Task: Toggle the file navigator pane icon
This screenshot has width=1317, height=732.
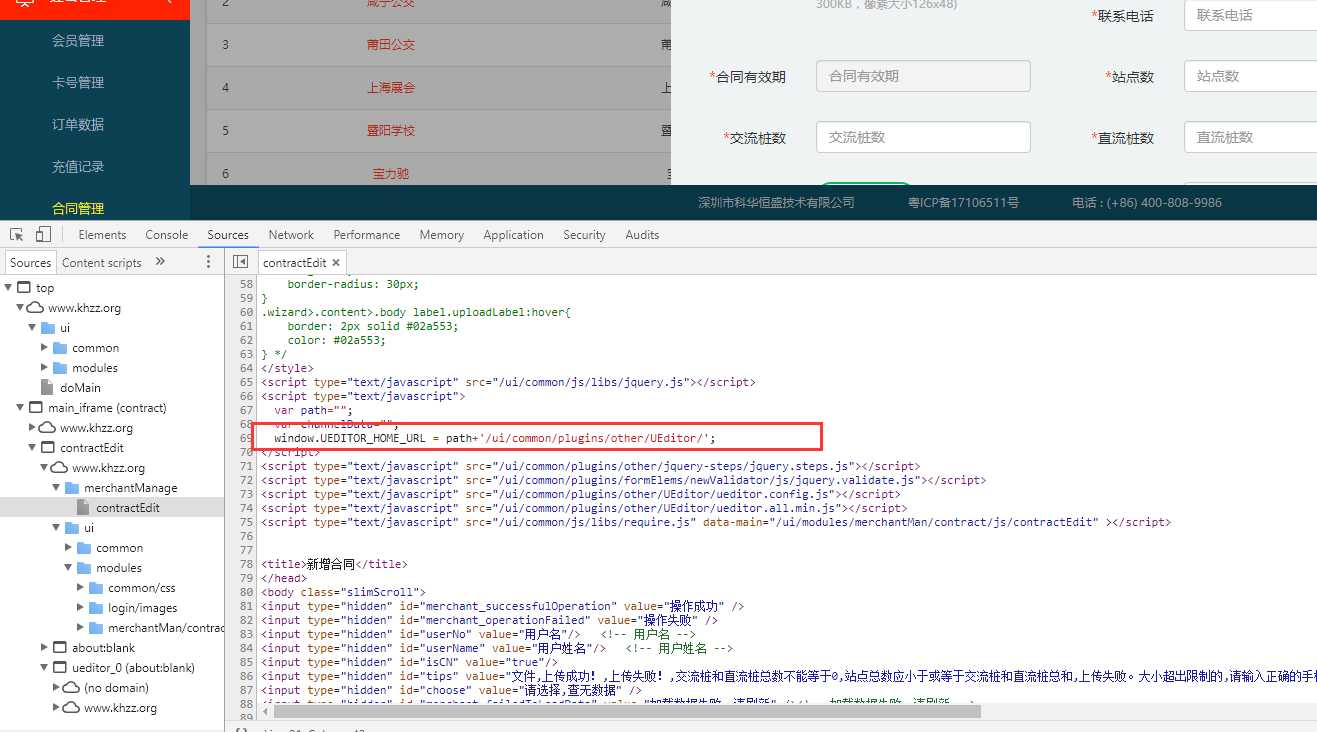Action: [x=240, y=262]
